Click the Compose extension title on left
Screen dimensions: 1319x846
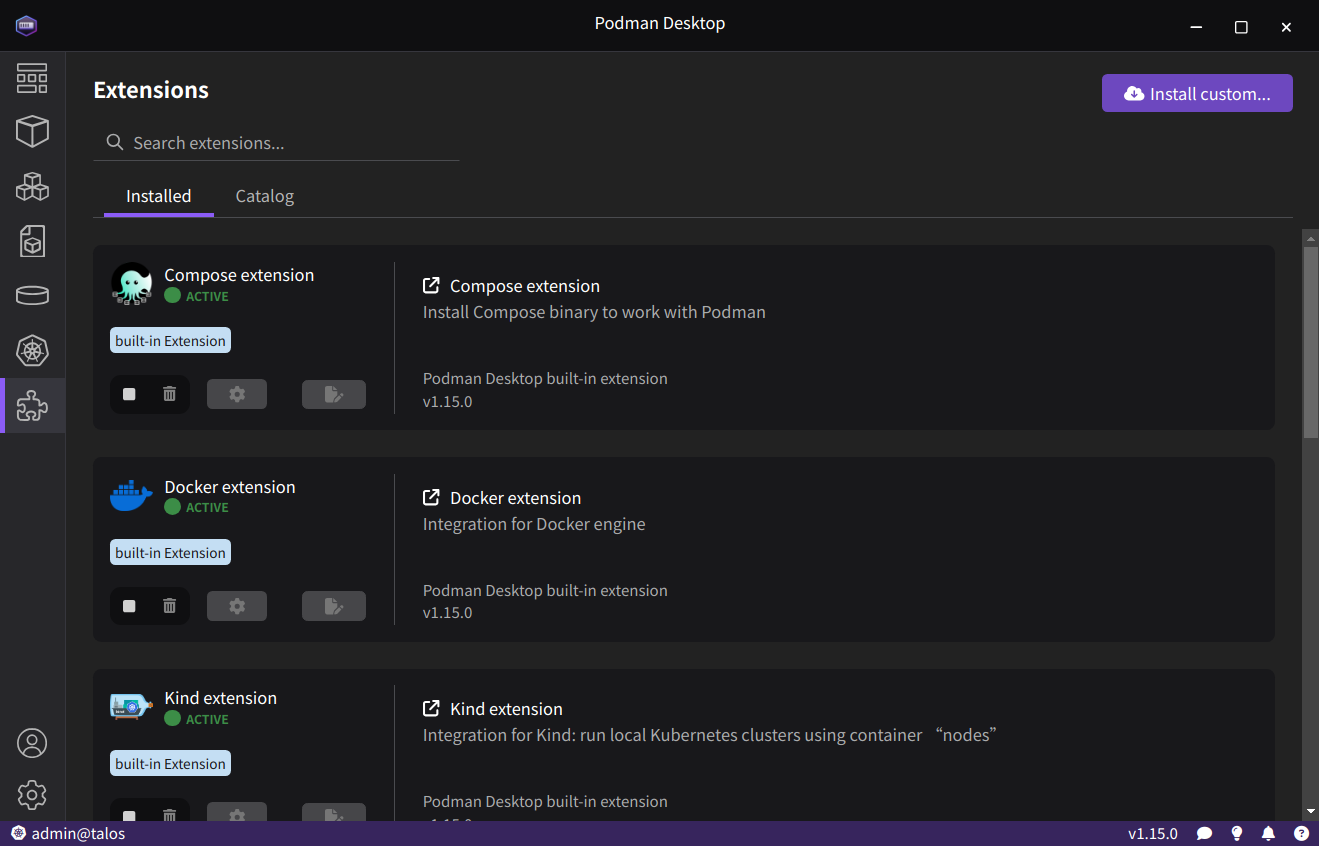[x=239, y=275]
